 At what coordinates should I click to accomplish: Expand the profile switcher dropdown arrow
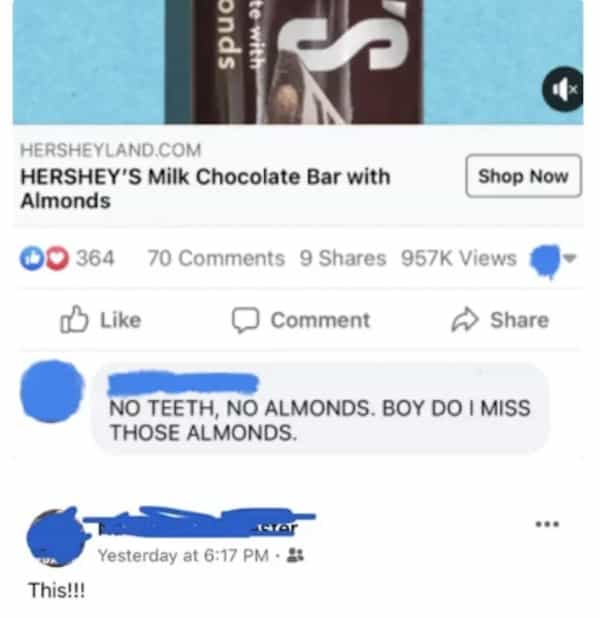click(570, 258)
